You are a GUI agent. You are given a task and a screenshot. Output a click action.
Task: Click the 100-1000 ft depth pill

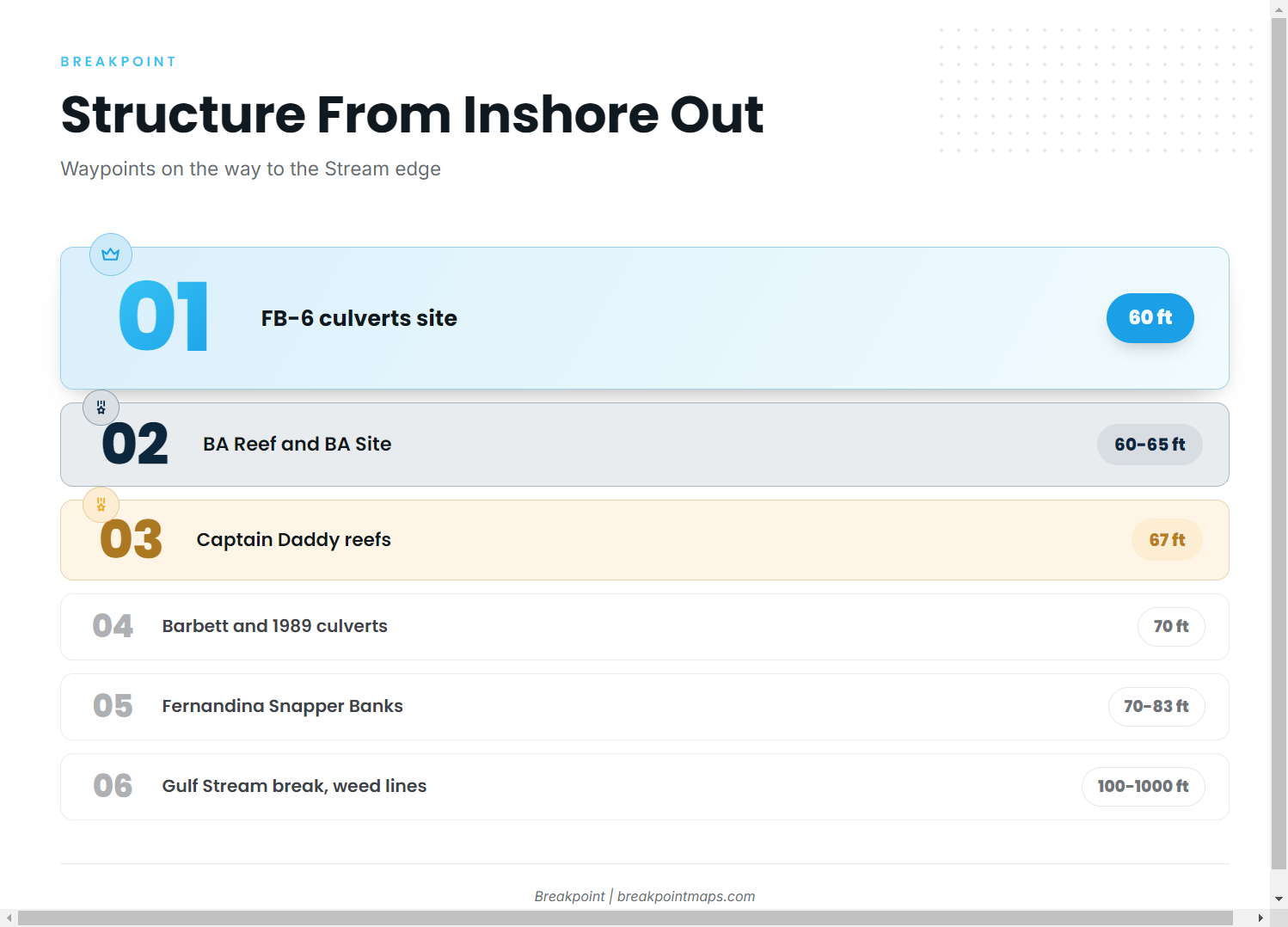[1144, 787]
